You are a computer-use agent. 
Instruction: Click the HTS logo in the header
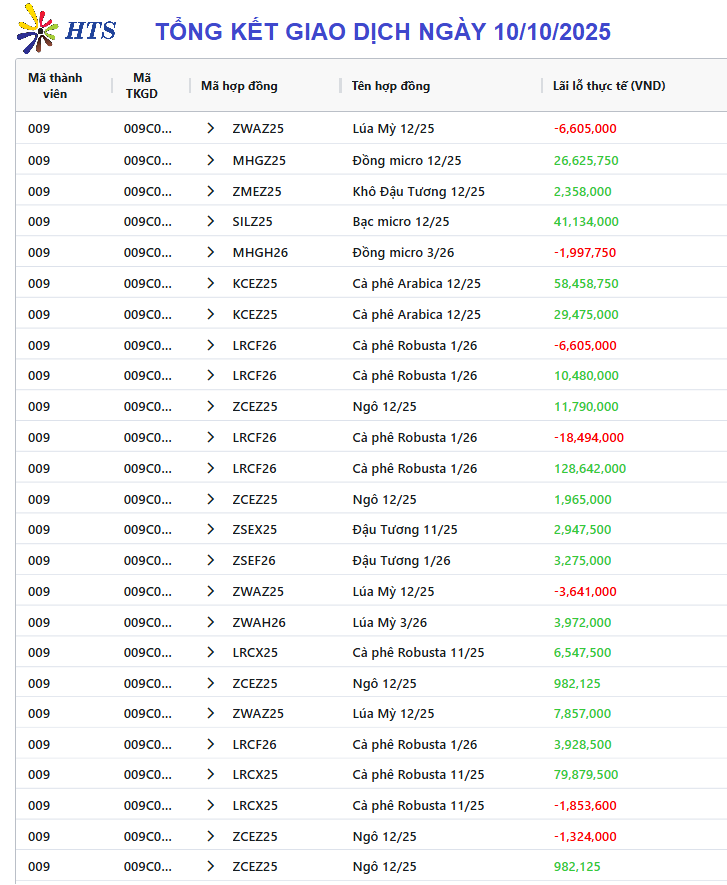(66, 30)
